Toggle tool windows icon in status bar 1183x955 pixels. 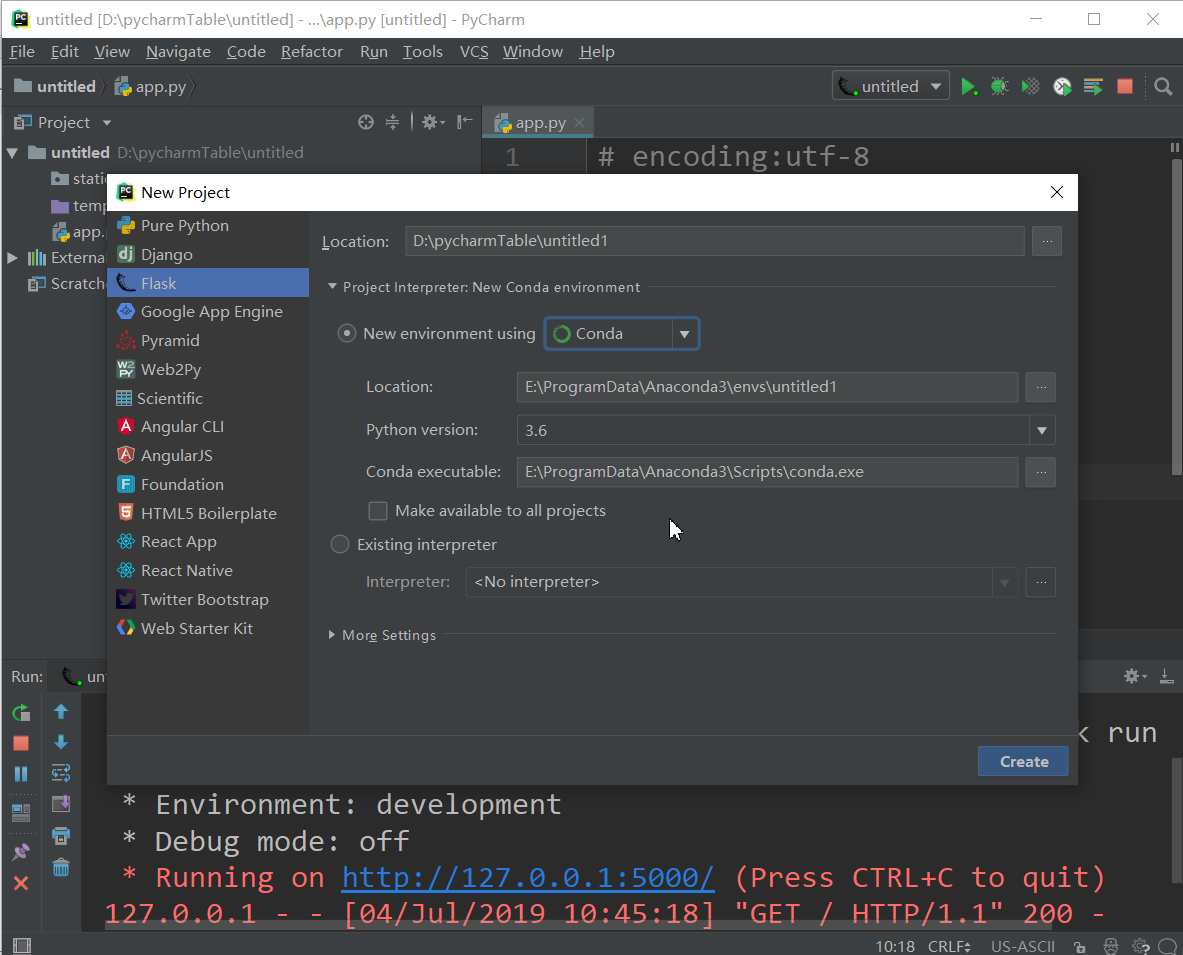click(22, 946)
